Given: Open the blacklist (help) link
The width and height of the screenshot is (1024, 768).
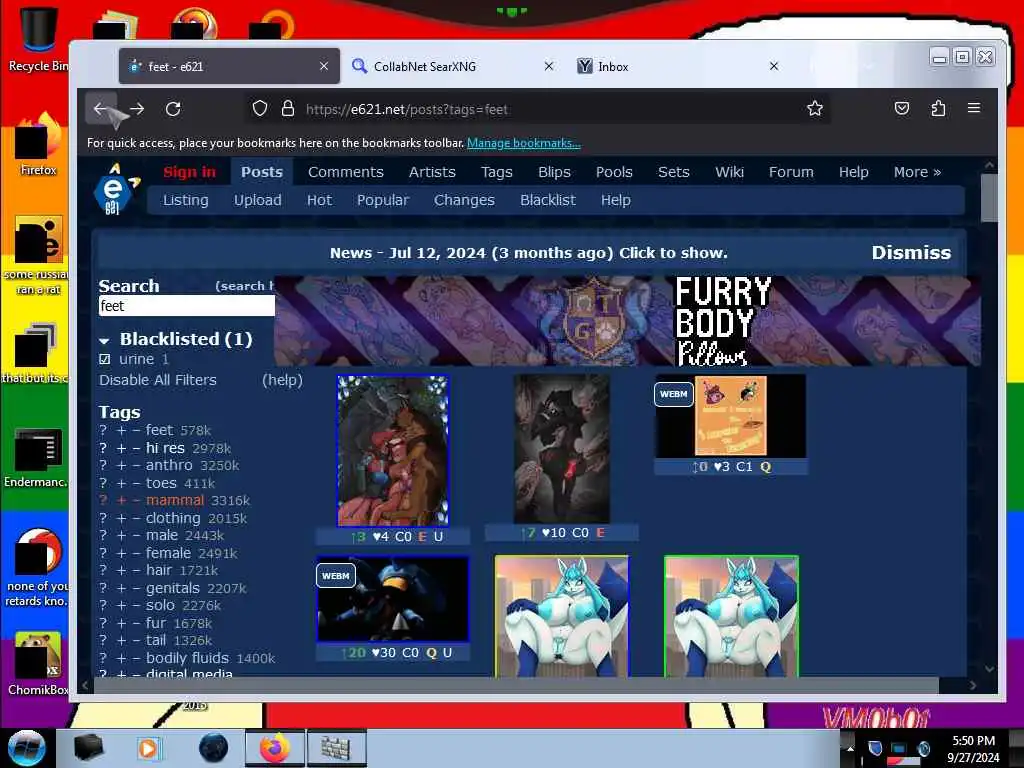Looking at the screenshot, I should point(282,380).
